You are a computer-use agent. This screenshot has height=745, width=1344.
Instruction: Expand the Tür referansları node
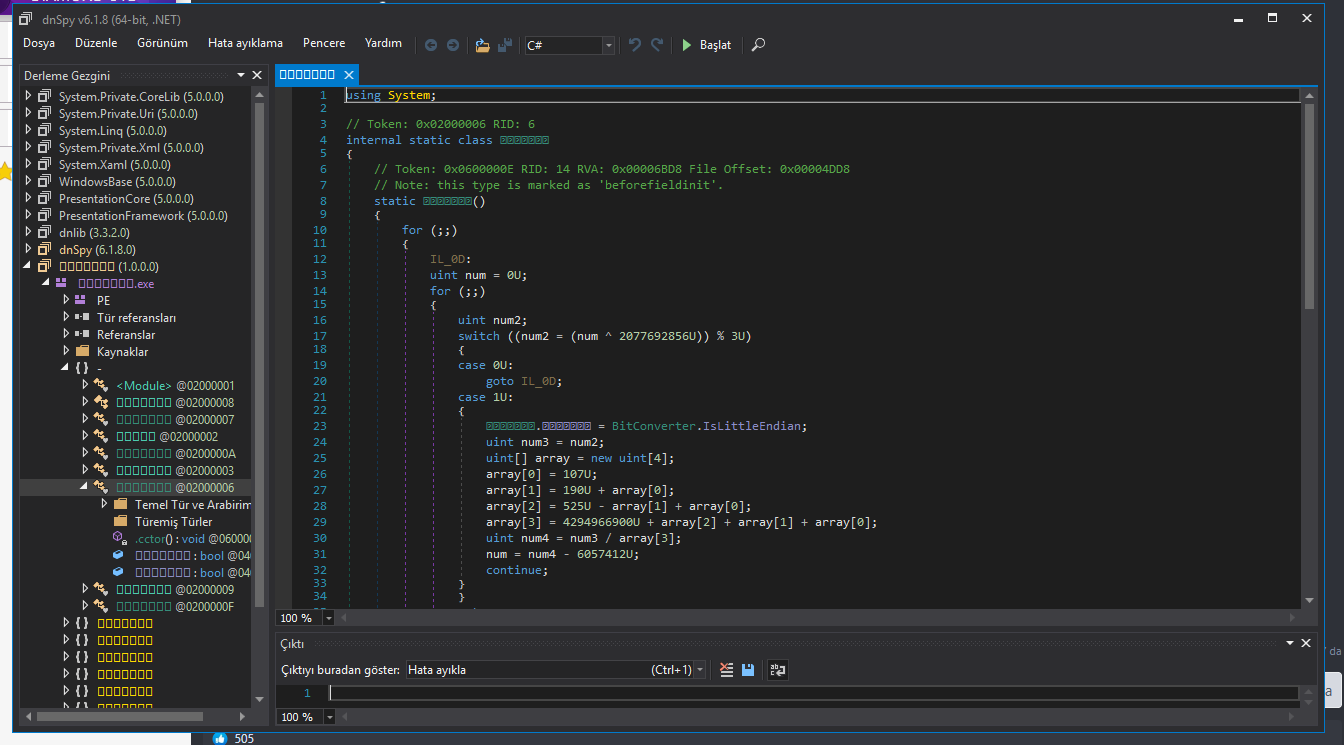[67, 317]
